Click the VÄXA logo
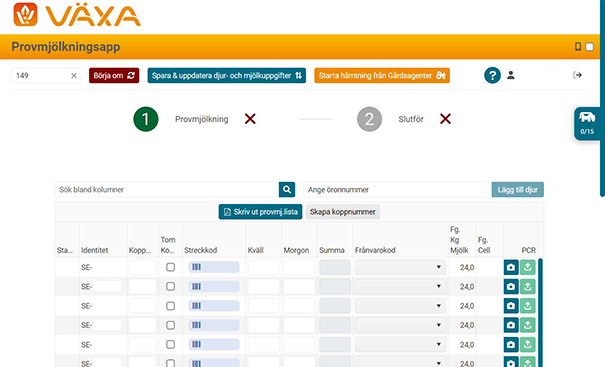The height and width of the screenshot is (367, 605). click(77, 15)
